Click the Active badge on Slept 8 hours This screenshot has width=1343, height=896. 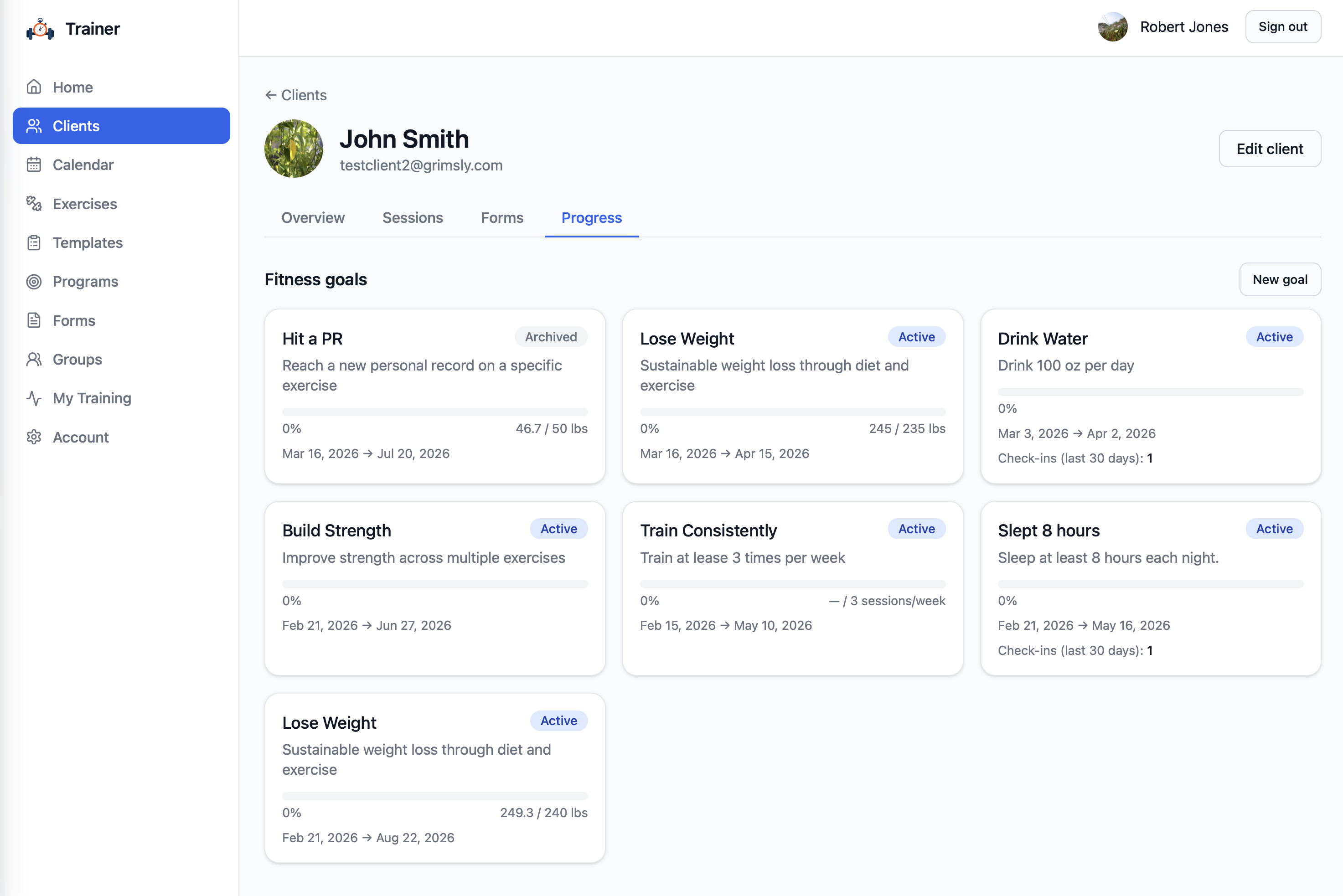coord(1274,529)
